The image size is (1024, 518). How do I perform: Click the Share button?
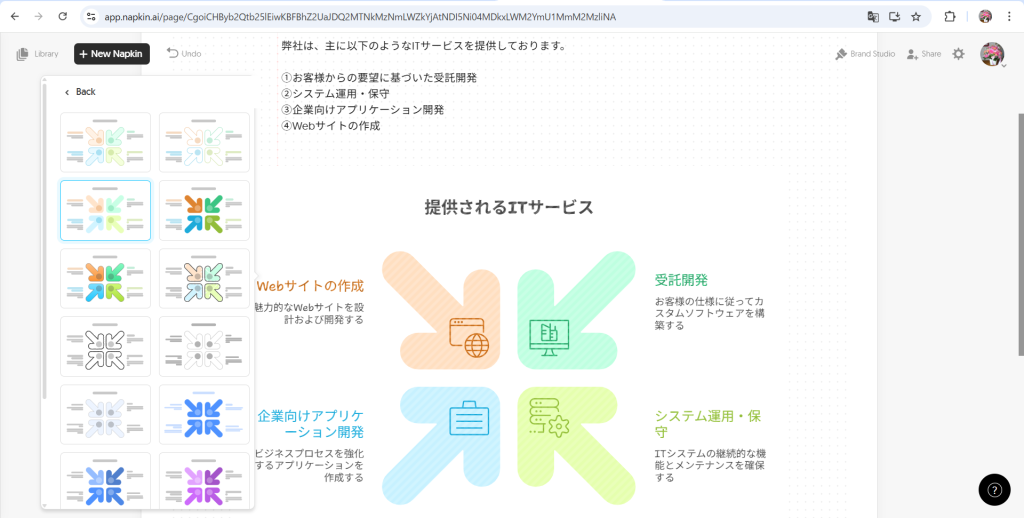pyautogui.click(x=923, y=54)
